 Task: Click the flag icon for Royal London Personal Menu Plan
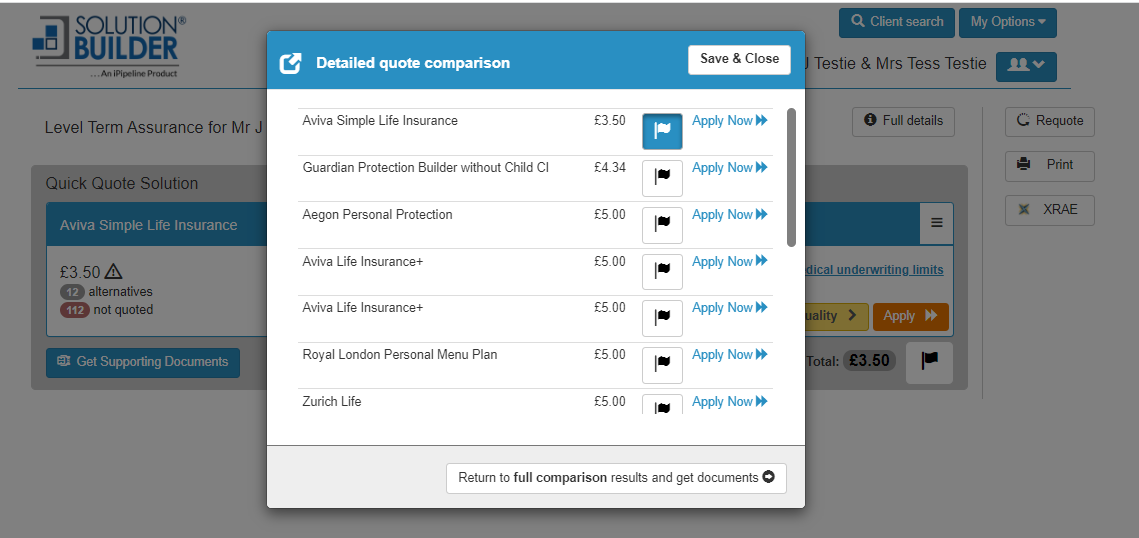662,365
